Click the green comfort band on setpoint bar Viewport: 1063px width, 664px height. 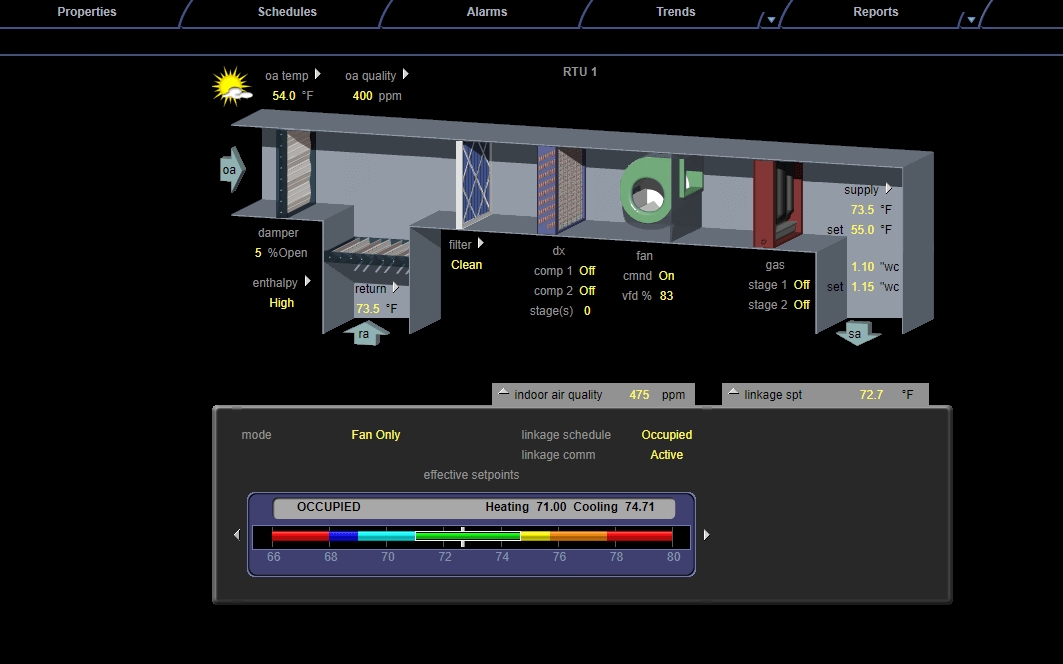pyautogui.click(x=468, y=536)
